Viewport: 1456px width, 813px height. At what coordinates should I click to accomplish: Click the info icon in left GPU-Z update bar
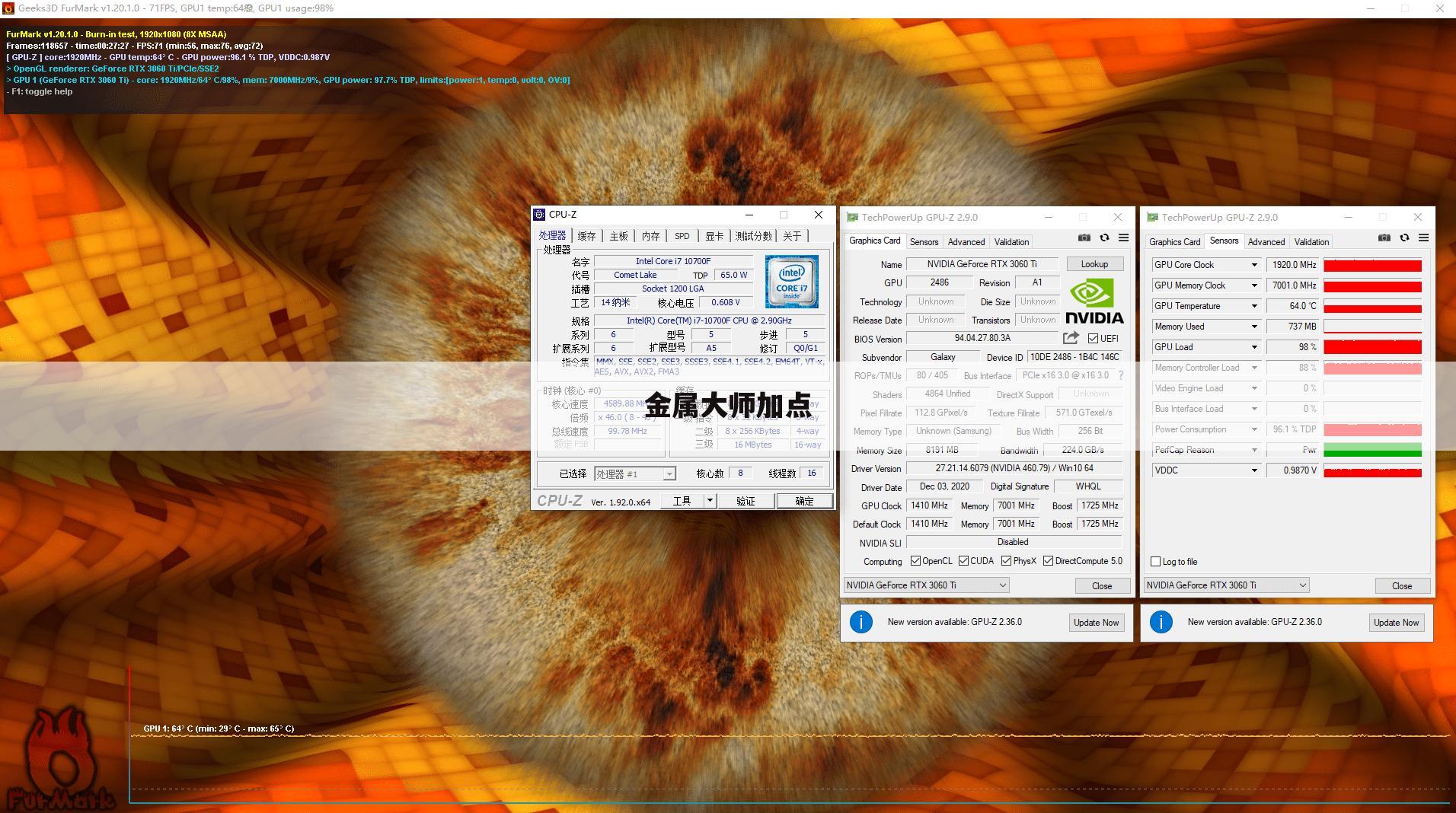pos(861,622)
